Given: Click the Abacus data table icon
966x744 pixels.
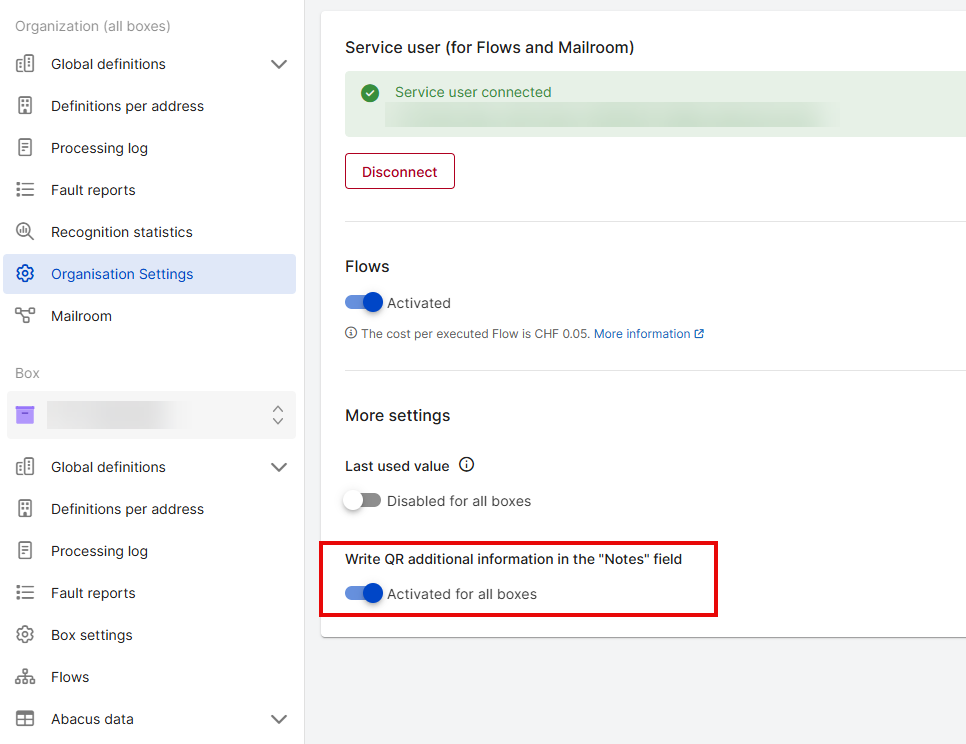Looking at the screenshot, I should coord(25,718).
